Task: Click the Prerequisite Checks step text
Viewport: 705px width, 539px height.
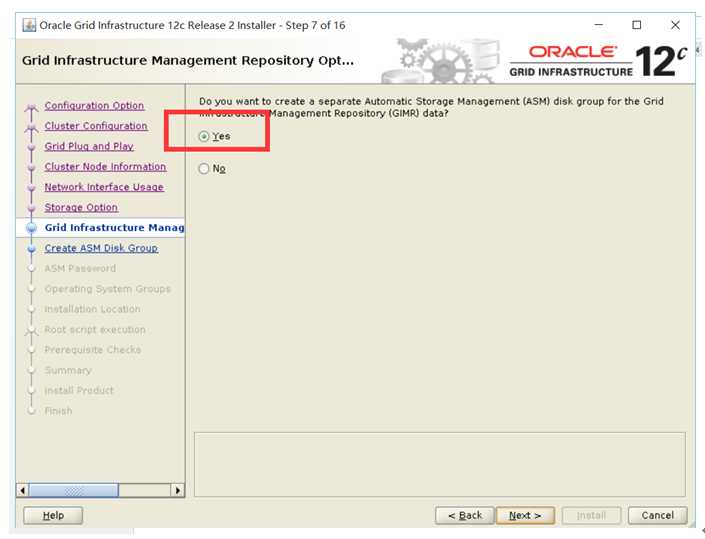Action: [x=93, y=350]
